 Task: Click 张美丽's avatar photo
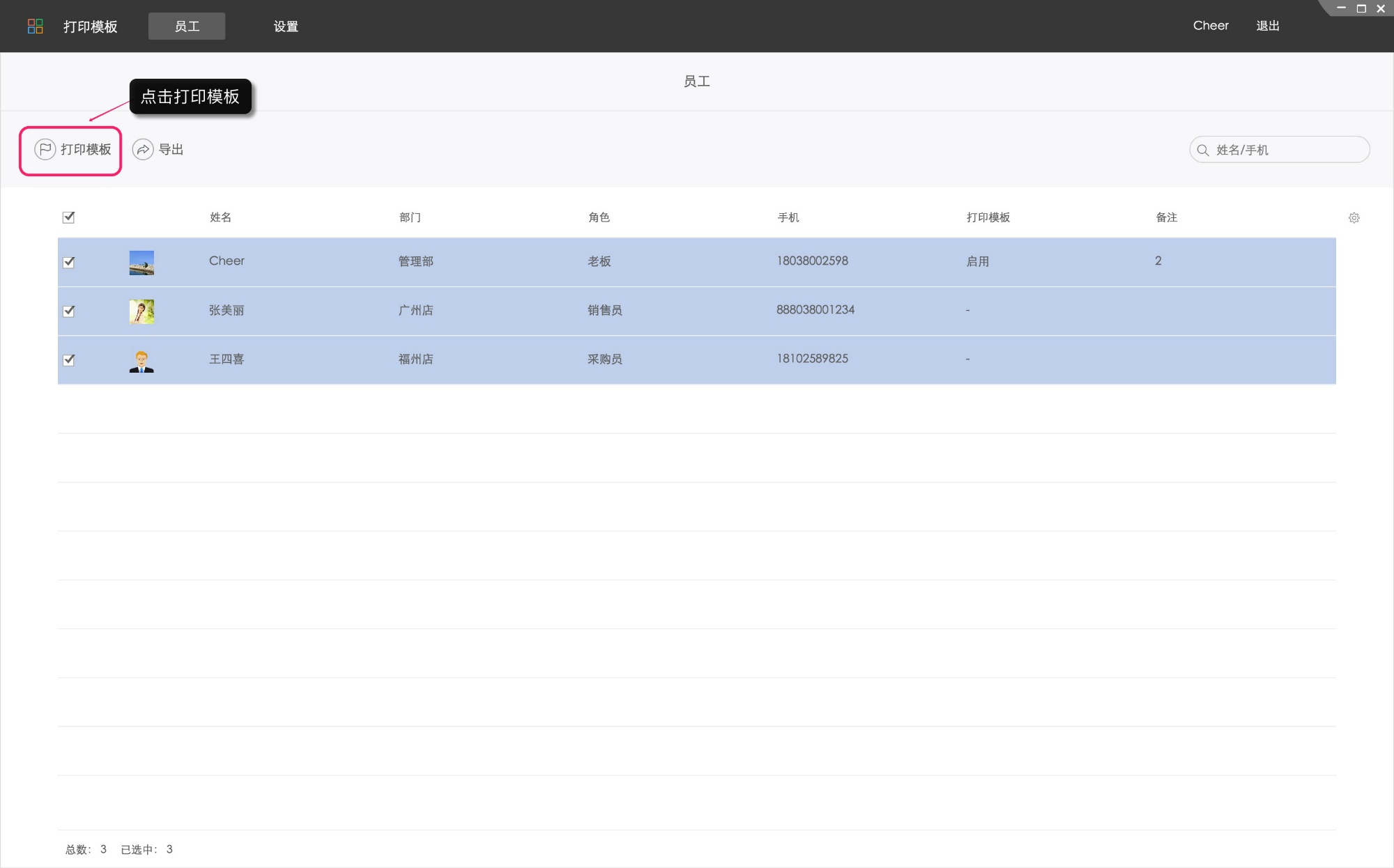tap(141, 311)
